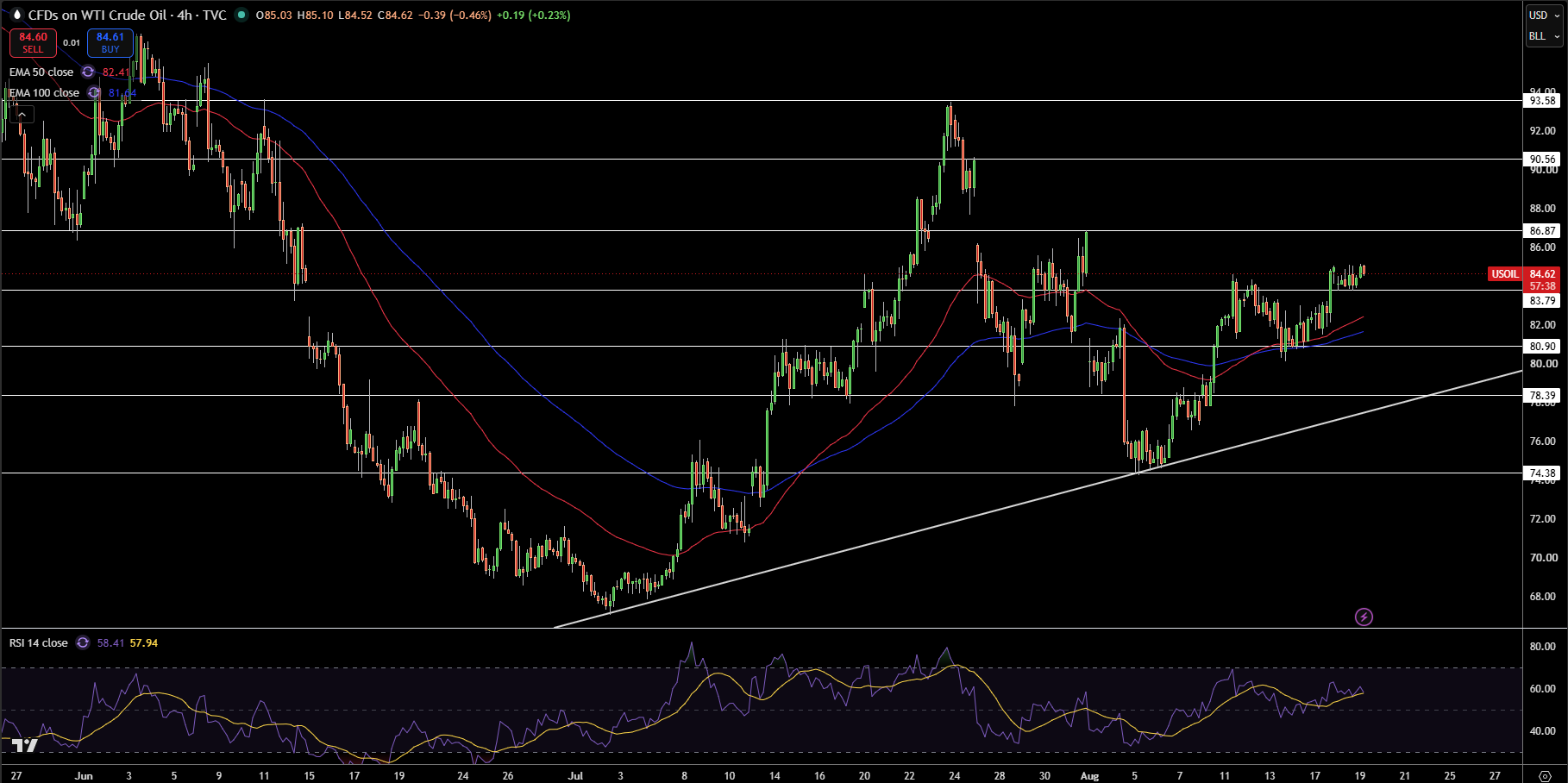Click the 90.56 price level label
Image resolution: width=1568 pixels, height=783 pixels.
click(x=1543, y=160)
